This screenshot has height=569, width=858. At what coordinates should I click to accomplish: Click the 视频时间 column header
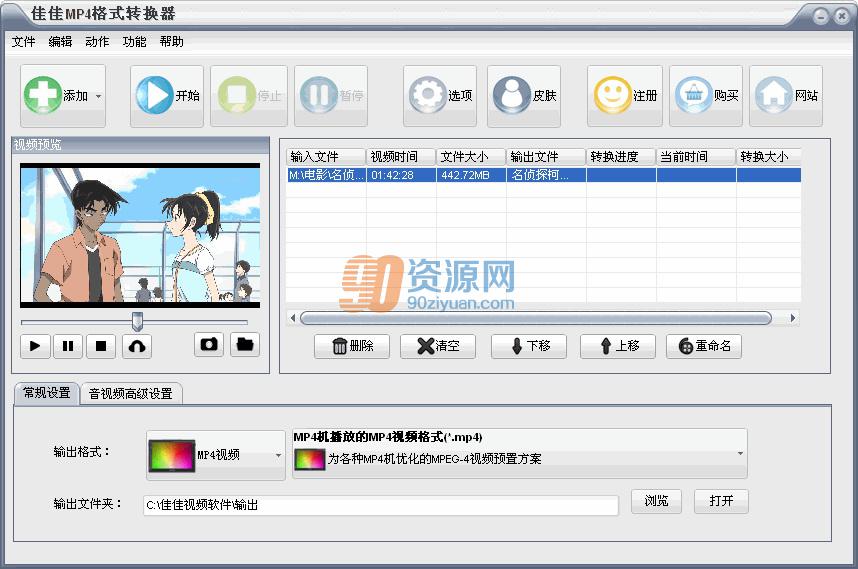tap(401, 157)
